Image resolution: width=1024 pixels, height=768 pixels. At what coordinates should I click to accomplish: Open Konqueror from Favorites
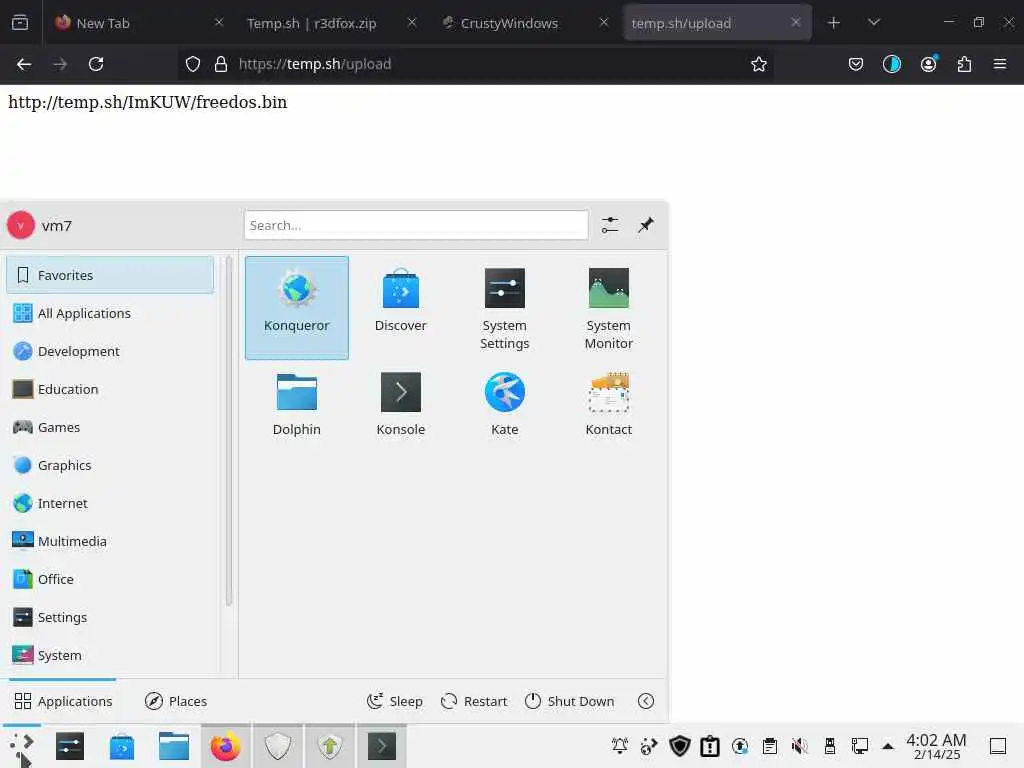coord(296,308)
